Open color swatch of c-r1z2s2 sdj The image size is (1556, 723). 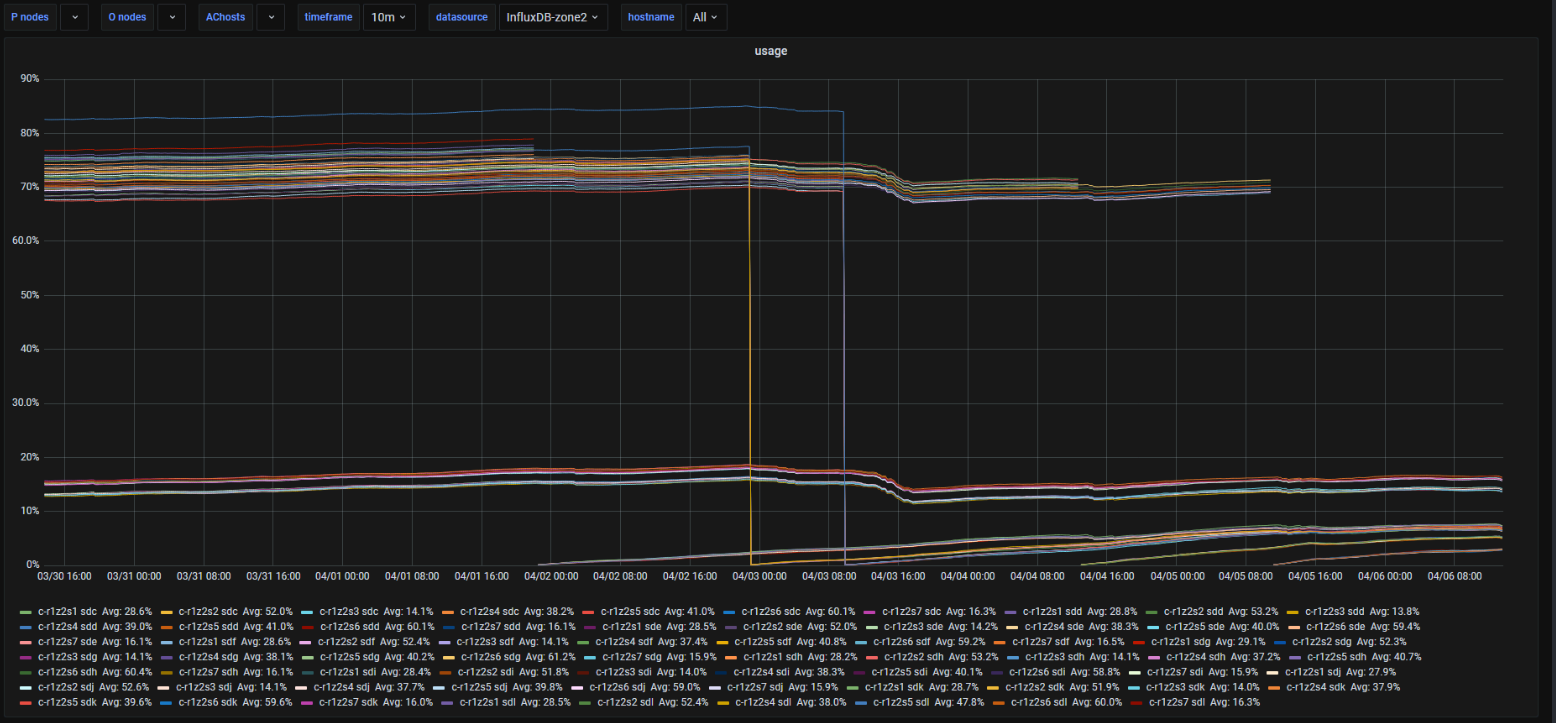pos(26,687)
